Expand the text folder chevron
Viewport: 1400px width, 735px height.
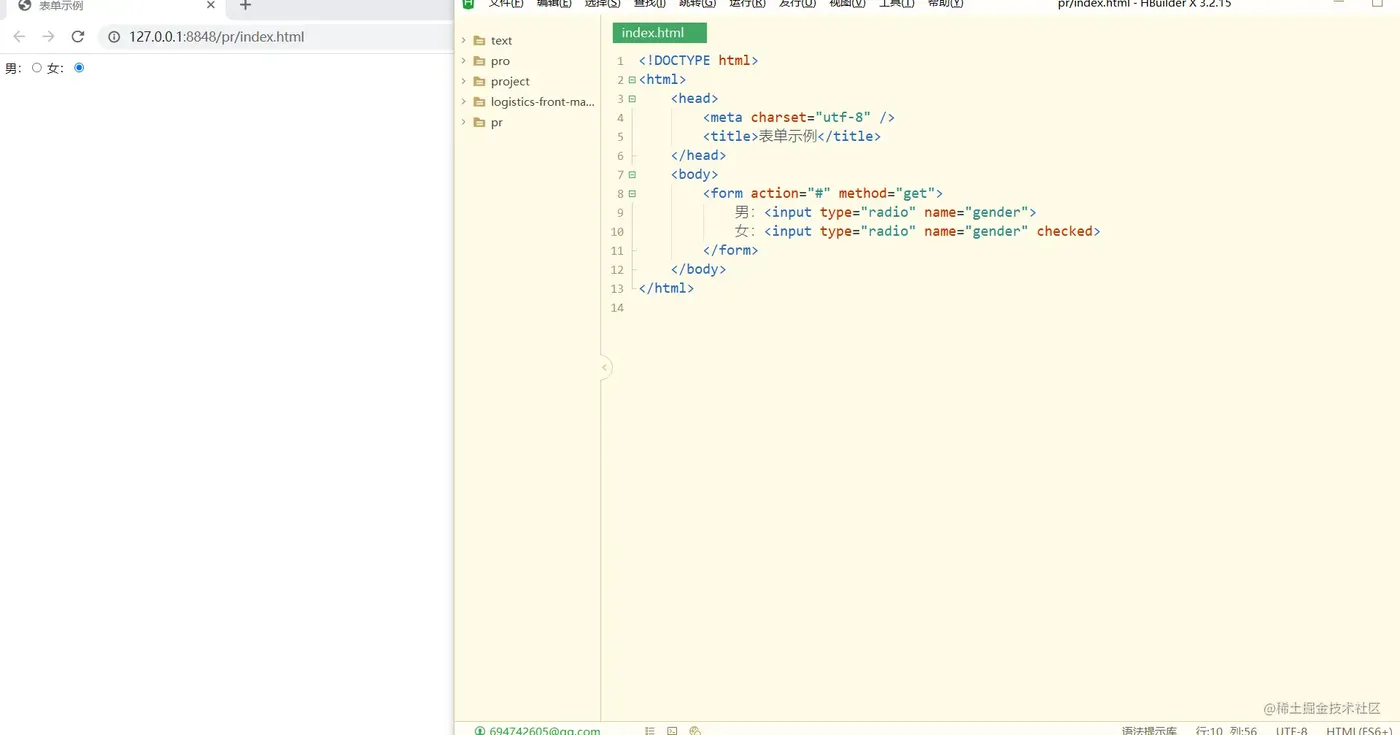point(464,41)
